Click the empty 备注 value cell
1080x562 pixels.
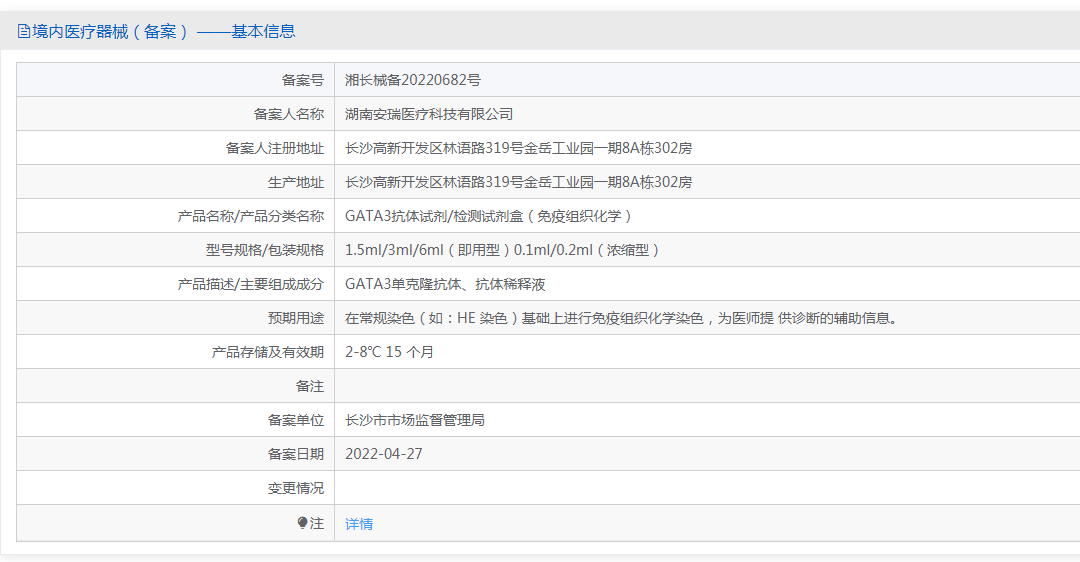(x=707, y=386)
